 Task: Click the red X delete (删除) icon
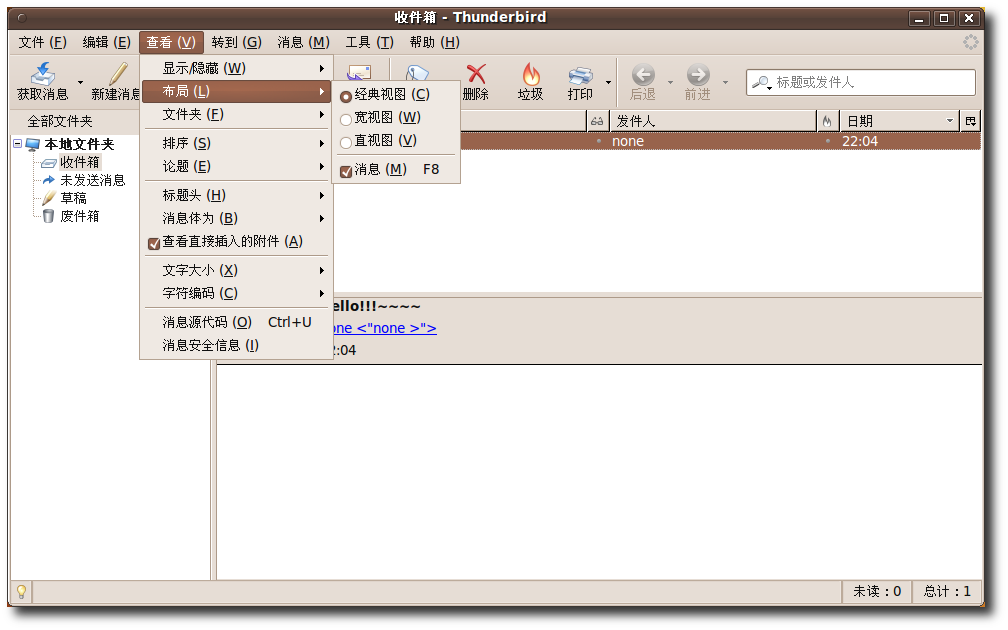point(476,73)
